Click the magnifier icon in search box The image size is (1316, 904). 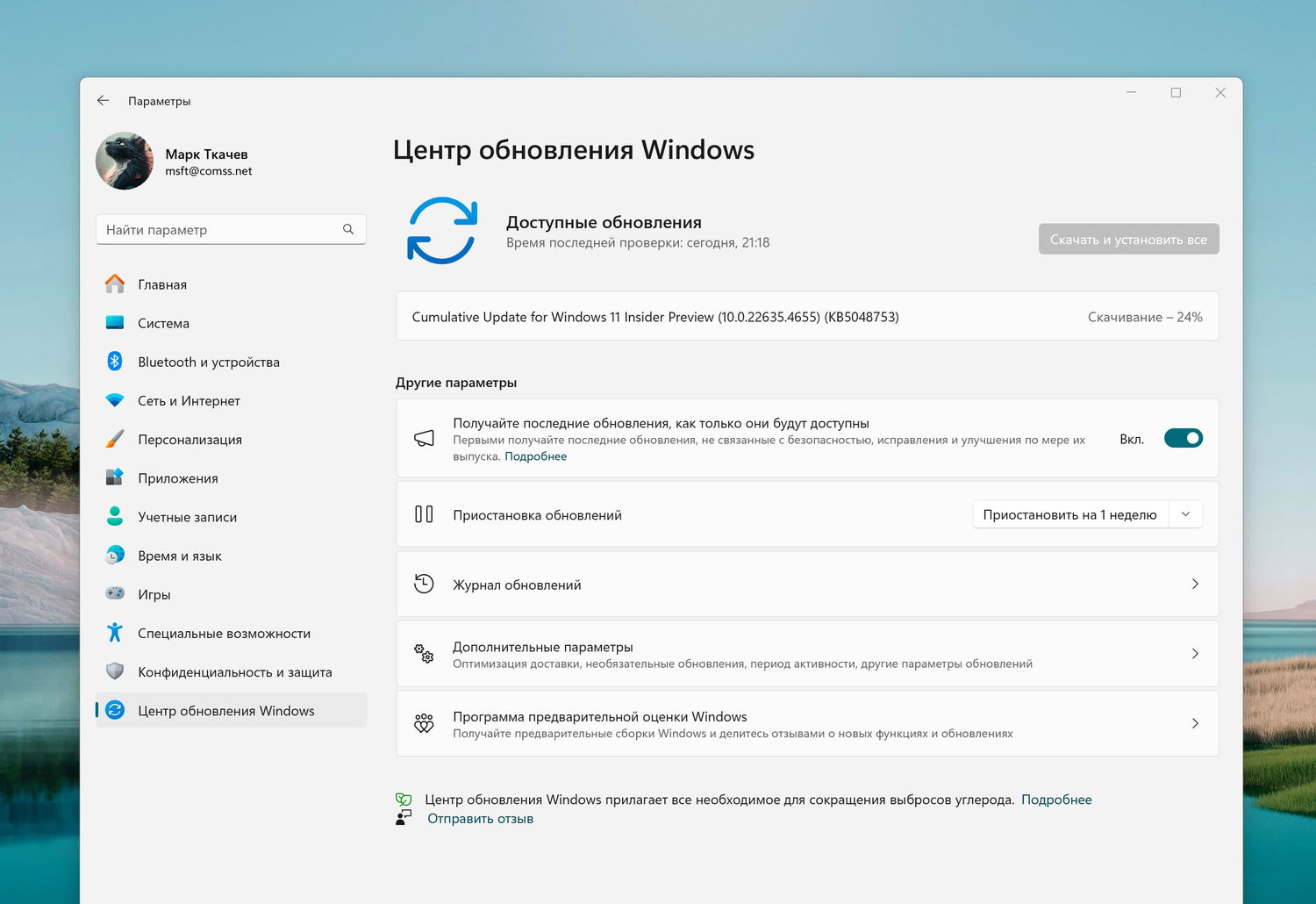(348, 229)
